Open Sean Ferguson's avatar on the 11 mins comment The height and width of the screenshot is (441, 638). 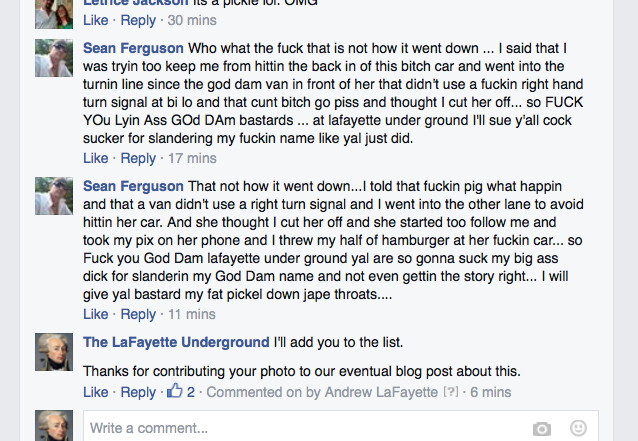(x=54, y=196)
